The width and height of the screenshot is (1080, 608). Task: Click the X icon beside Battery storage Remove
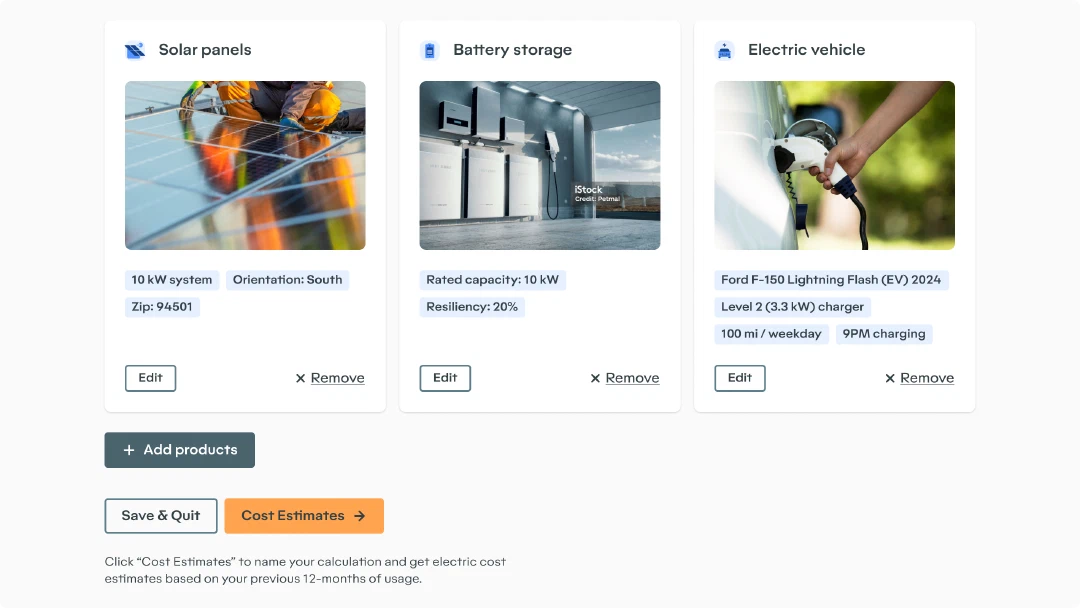[x=595, y=378]
